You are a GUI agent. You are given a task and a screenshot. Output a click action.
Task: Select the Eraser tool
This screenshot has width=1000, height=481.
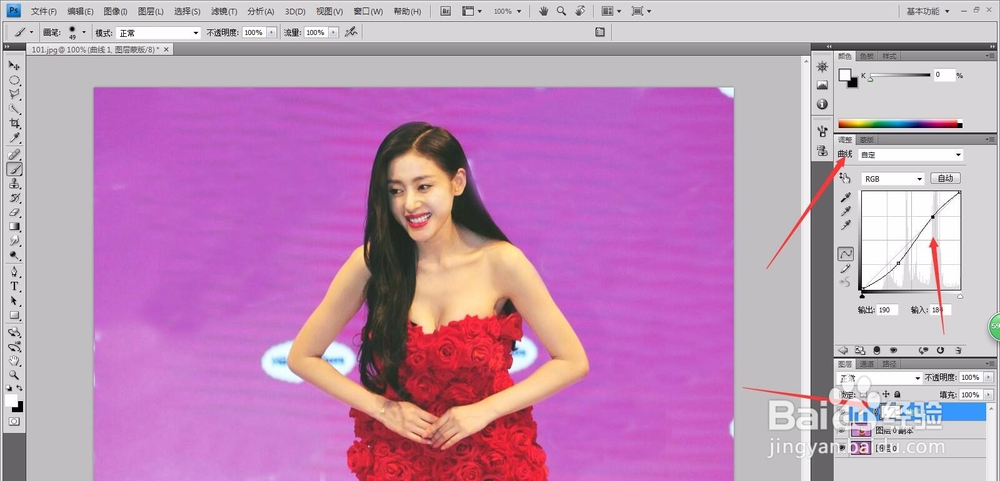(x=14, y=212)
